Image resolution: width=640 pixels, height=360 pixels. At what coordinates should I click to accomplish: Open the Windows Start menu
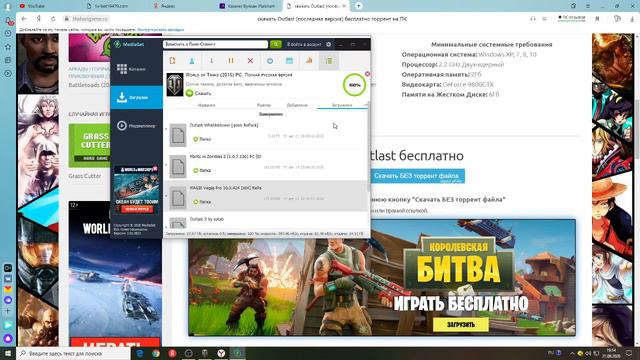(8, 353)
